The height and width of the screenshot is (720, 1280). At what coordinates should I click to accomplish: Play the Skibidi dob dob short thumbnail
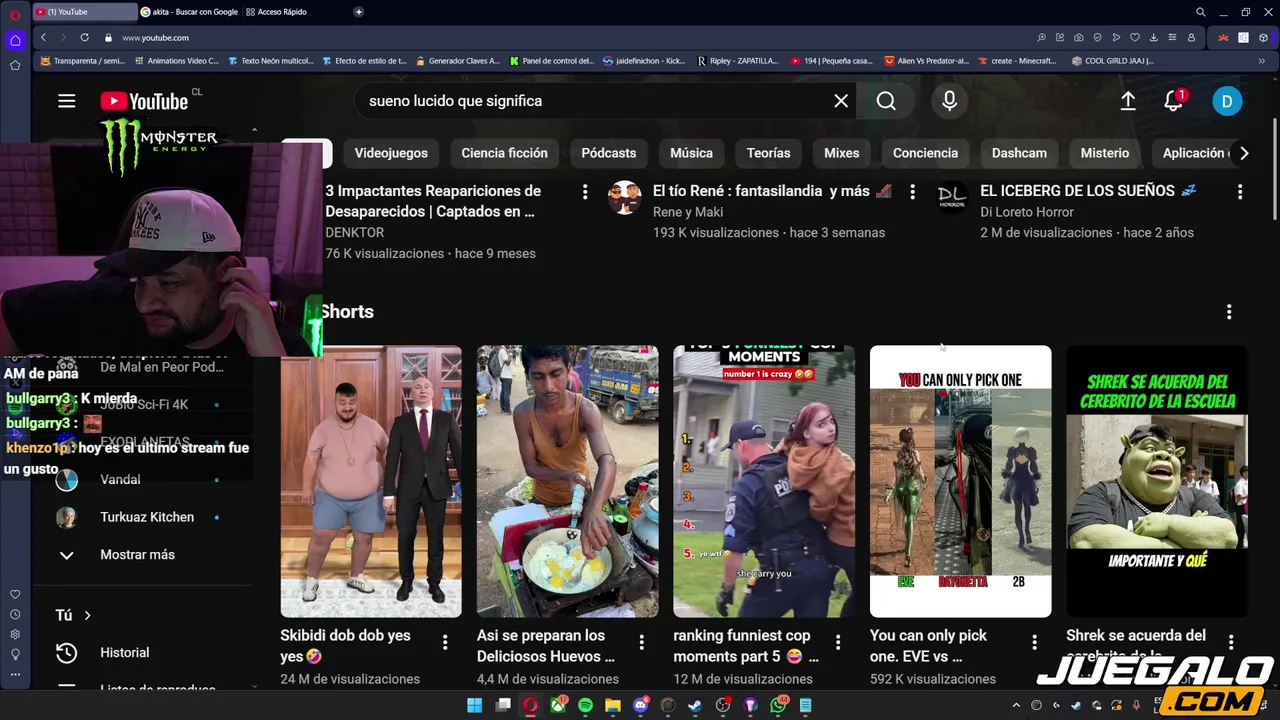[371, 482]
